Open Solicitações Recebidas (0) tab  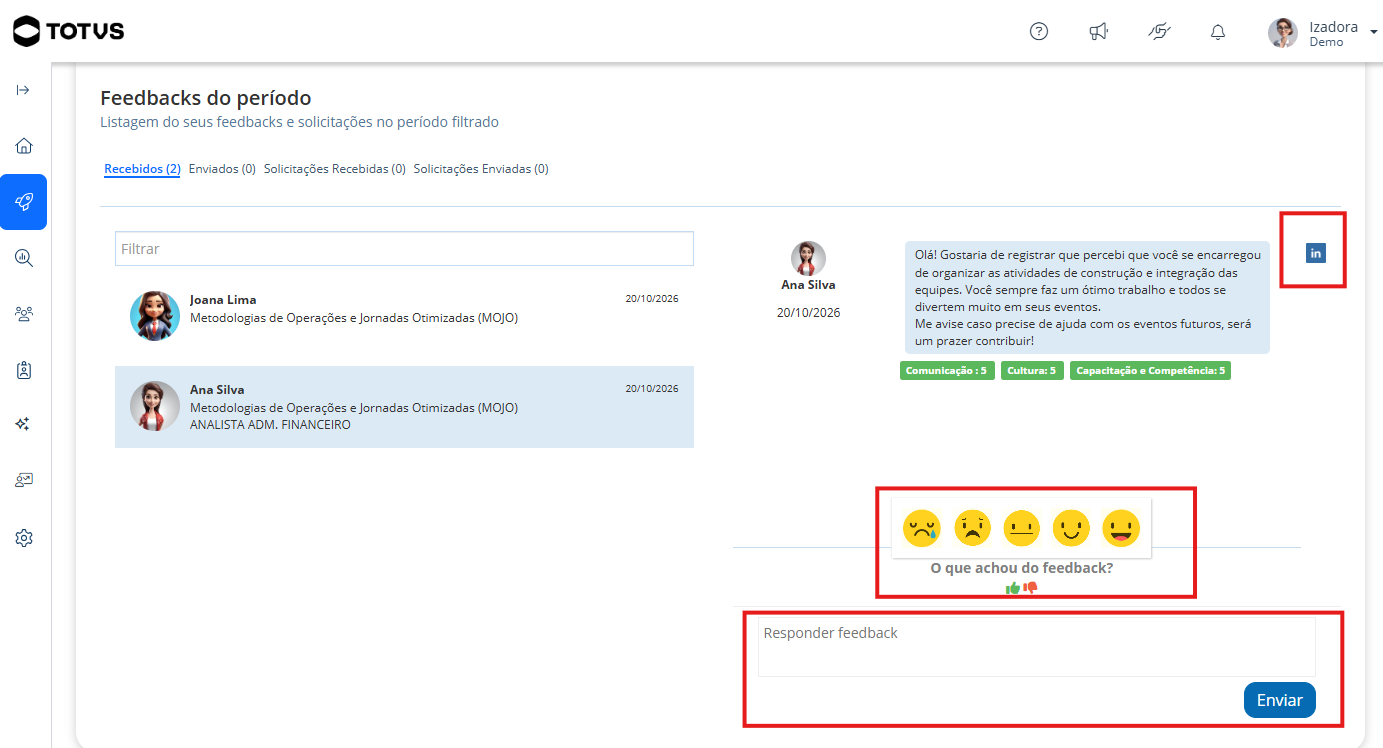pos(335,169)
